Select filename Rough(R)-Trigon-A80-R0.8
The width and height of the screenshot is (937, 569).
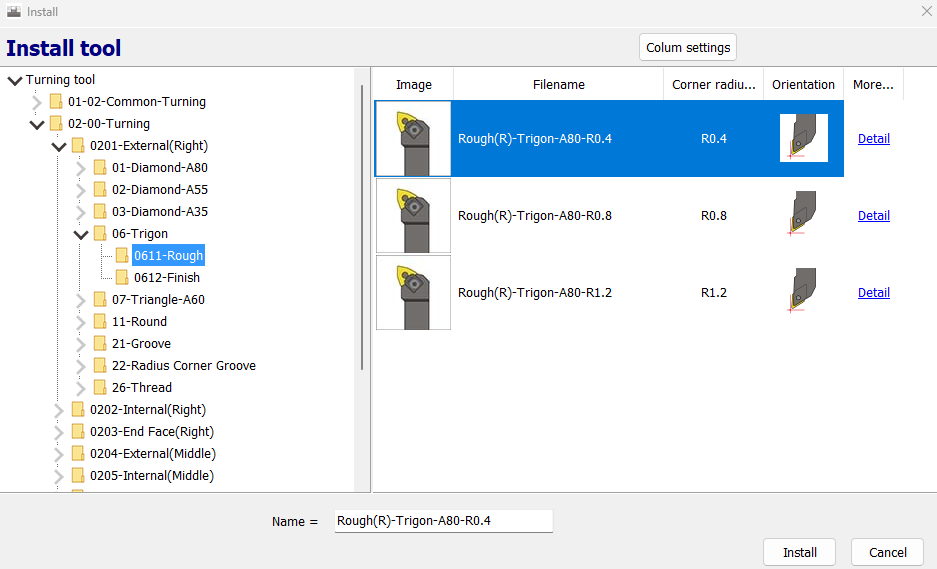click(535, 216)
